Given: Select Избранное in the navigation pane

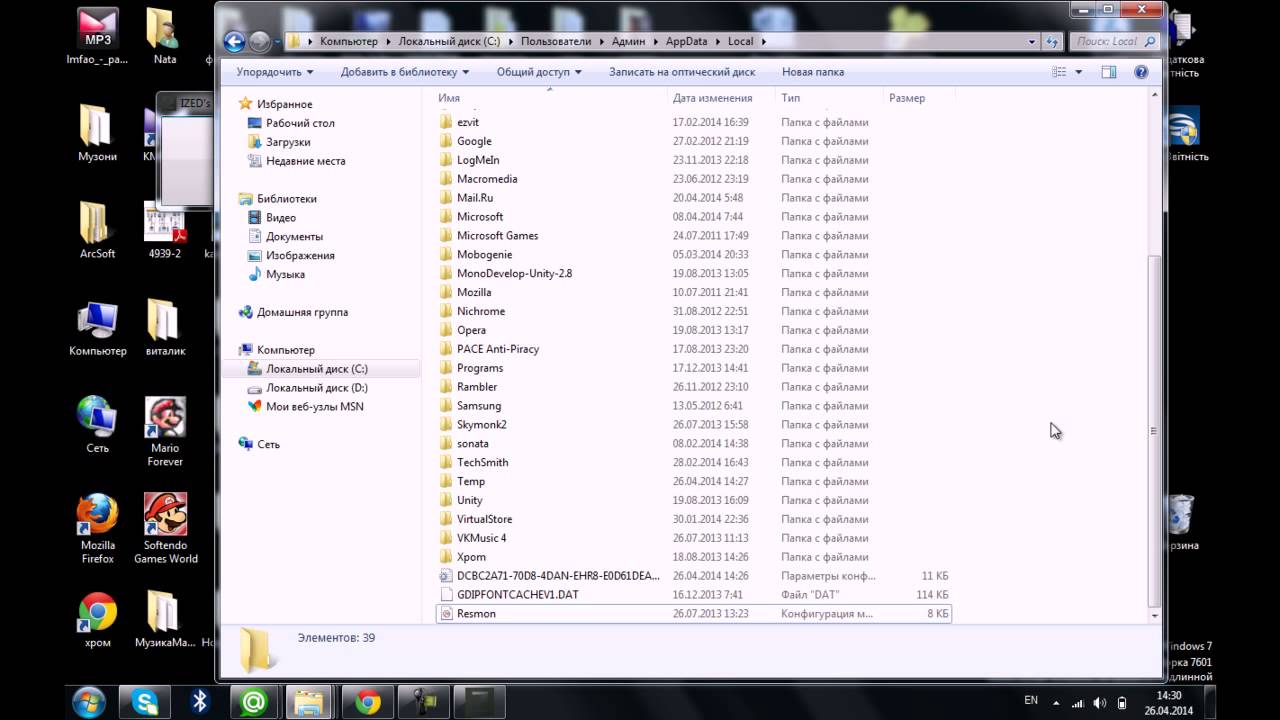Looking at the screenshot, I should pos(284,104).
